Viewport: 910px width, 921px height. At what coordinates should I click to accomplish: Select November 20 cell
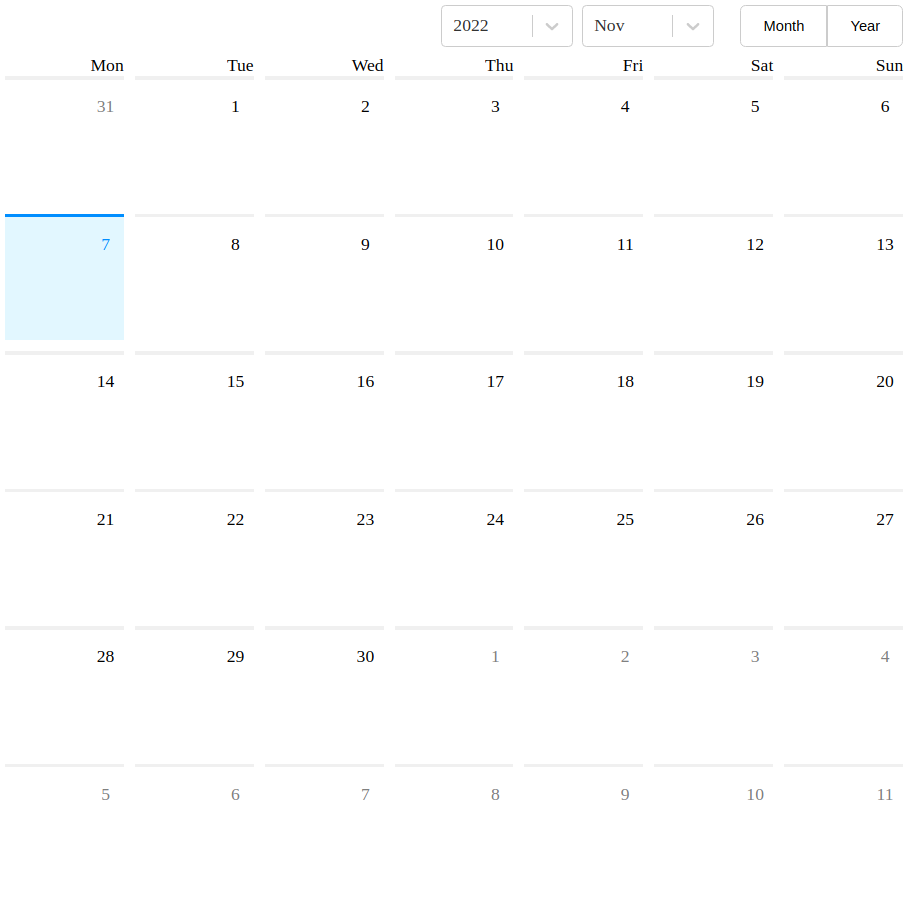843,415
